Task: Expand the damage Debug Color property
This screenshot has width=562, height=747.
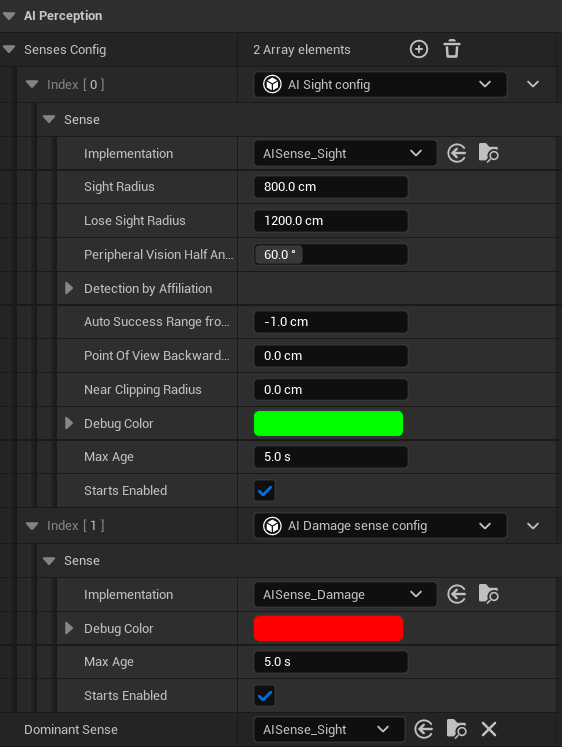Action: [x=69, y=628]
